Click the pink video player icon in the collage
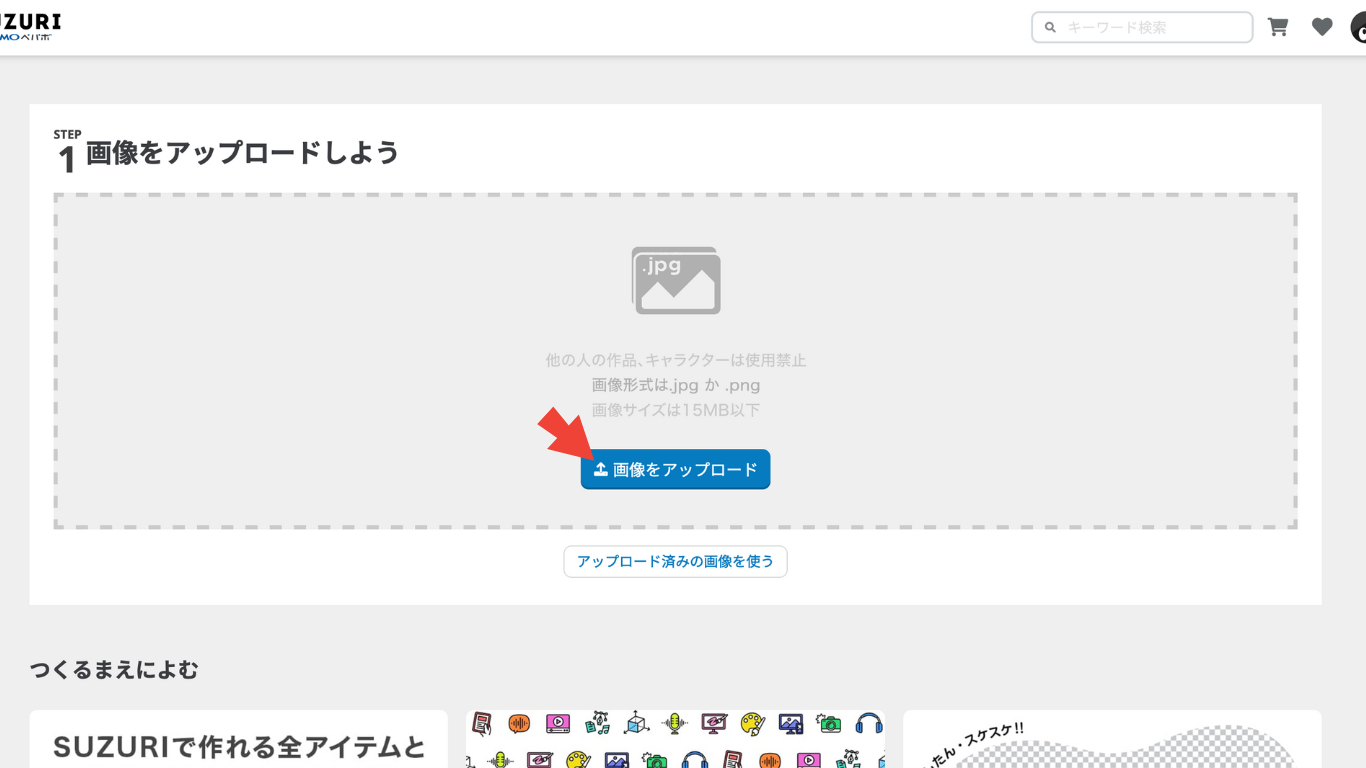 (557, 723)
